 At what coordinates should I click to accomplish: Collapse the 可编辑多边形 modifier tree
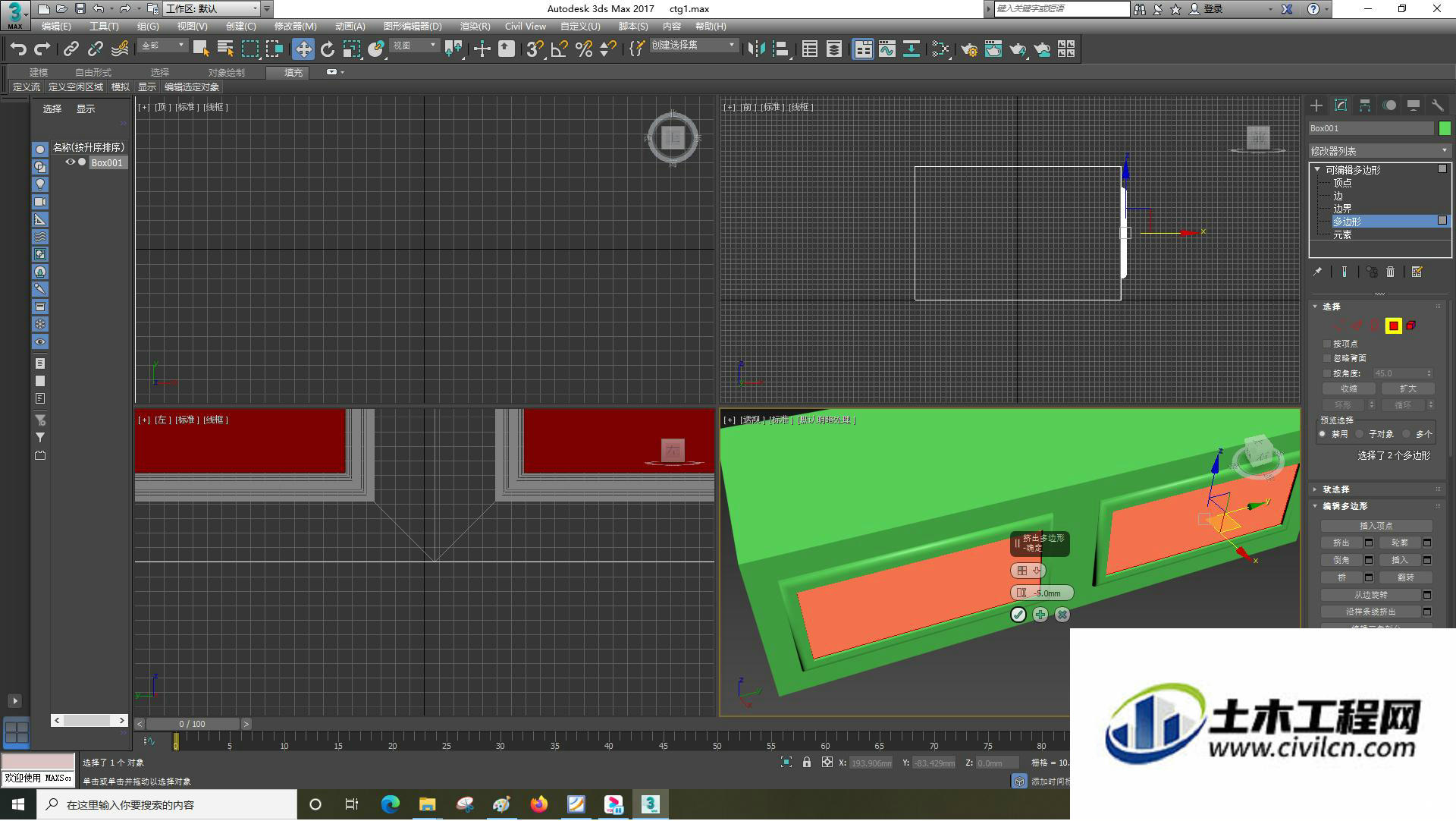(x=1317, y=169)
